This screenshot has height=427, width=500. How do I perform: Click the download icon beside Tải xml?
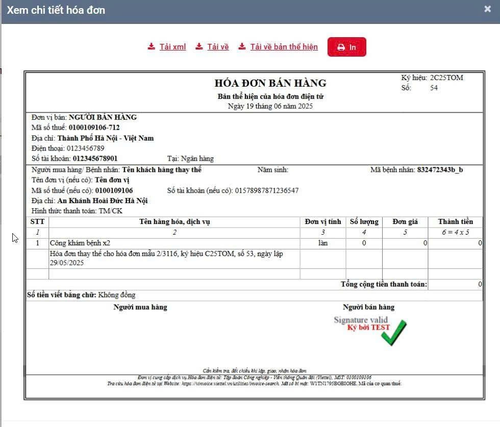151,47
